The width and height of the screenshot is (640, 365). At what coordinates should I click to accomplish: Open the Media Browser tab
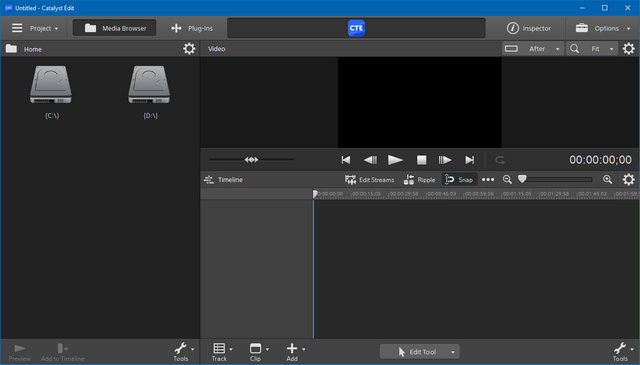click(x=115, y=28)
